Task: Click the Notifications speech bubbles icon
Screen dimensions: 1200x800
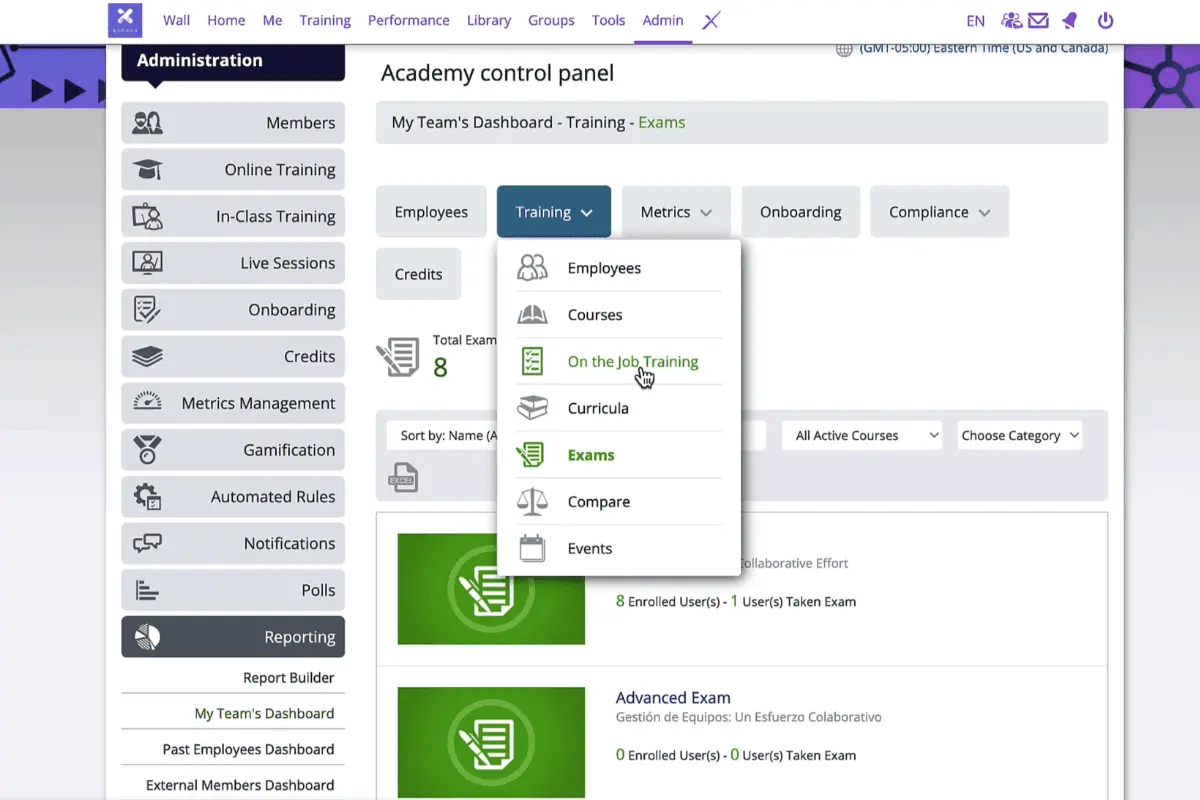Action: [148, 543]
